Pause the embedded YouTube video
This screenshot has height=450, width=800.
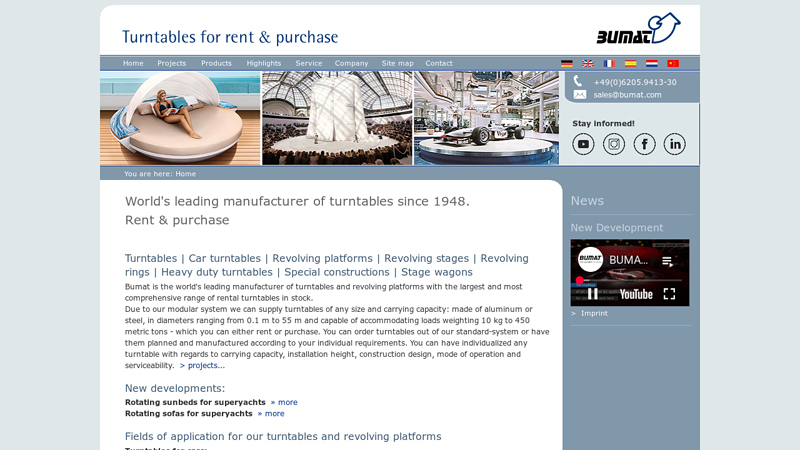592,294
